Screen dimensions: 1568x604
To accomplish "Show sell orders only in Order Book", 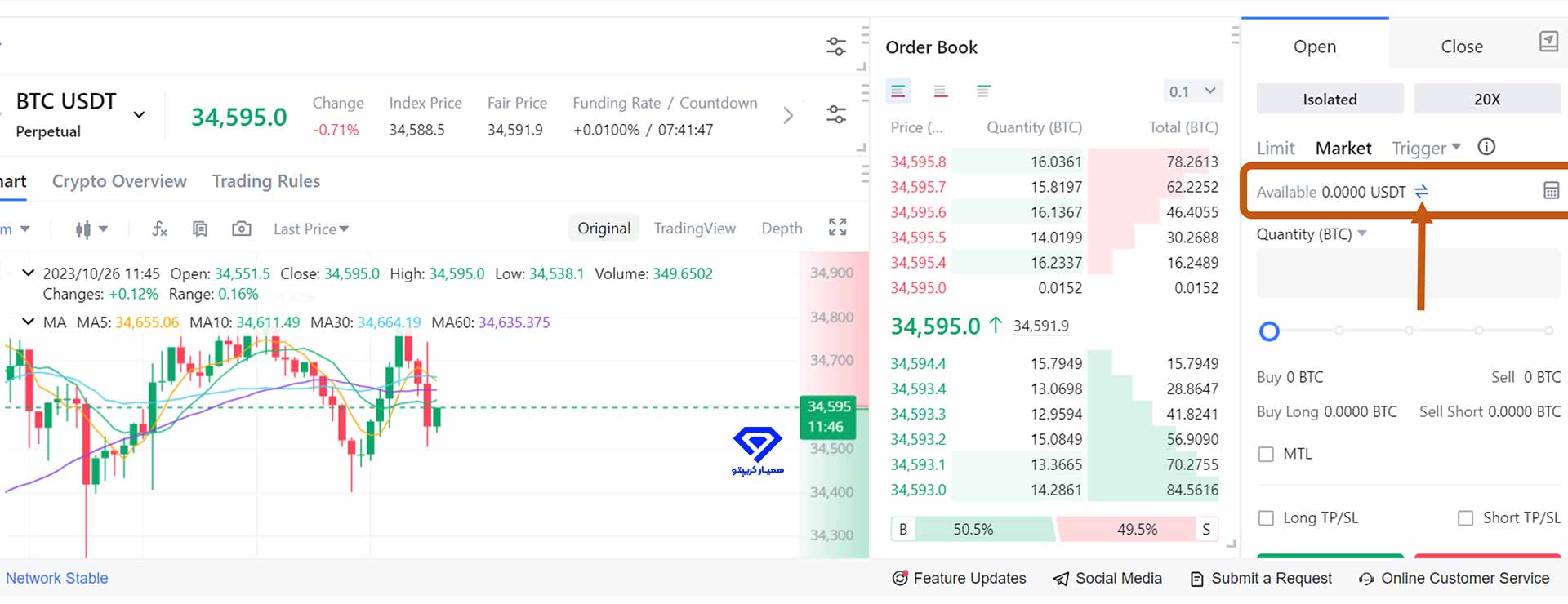I will tap(941, 91).
